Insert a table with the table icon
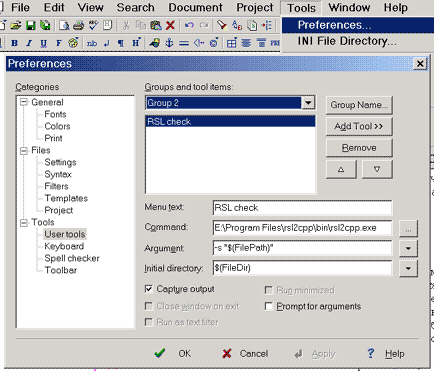 (232, 43)
